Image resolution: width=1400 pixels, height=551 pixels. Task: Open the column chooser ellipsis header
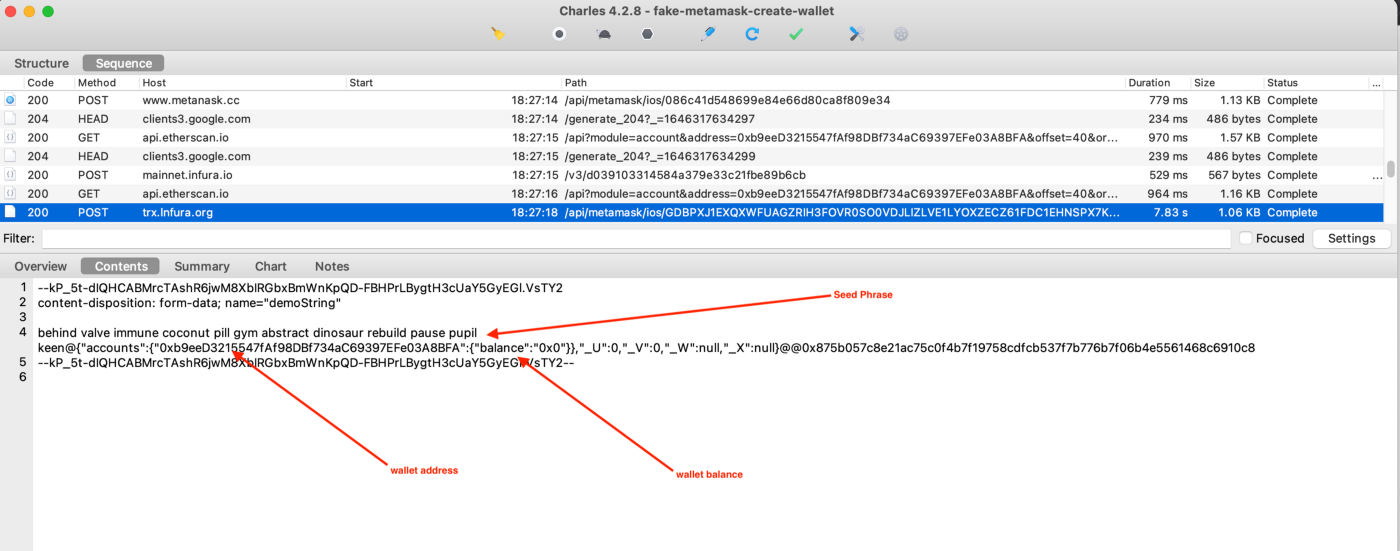1376,82
